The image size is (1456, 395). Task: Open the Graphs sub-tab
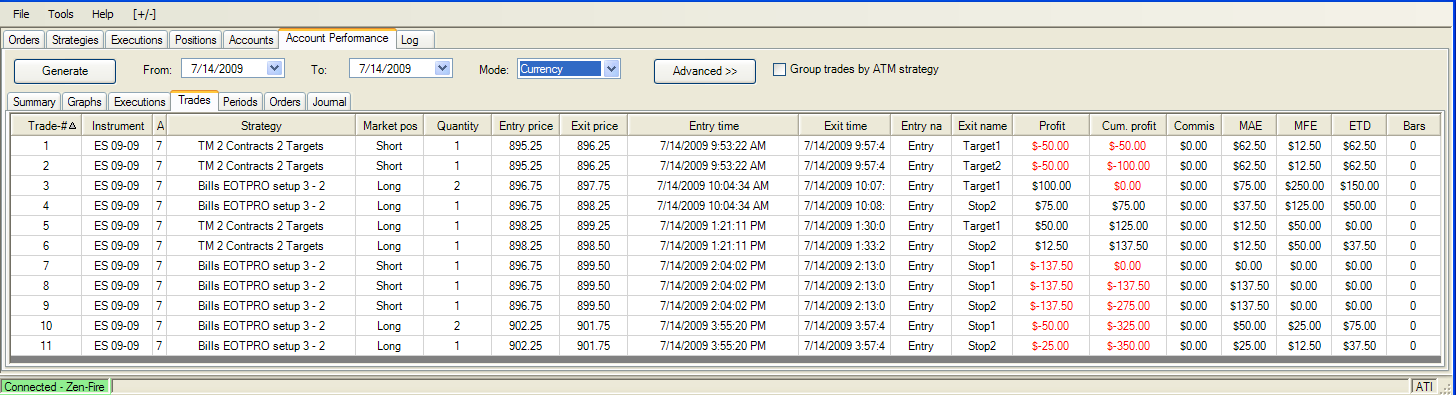point(85,102)
